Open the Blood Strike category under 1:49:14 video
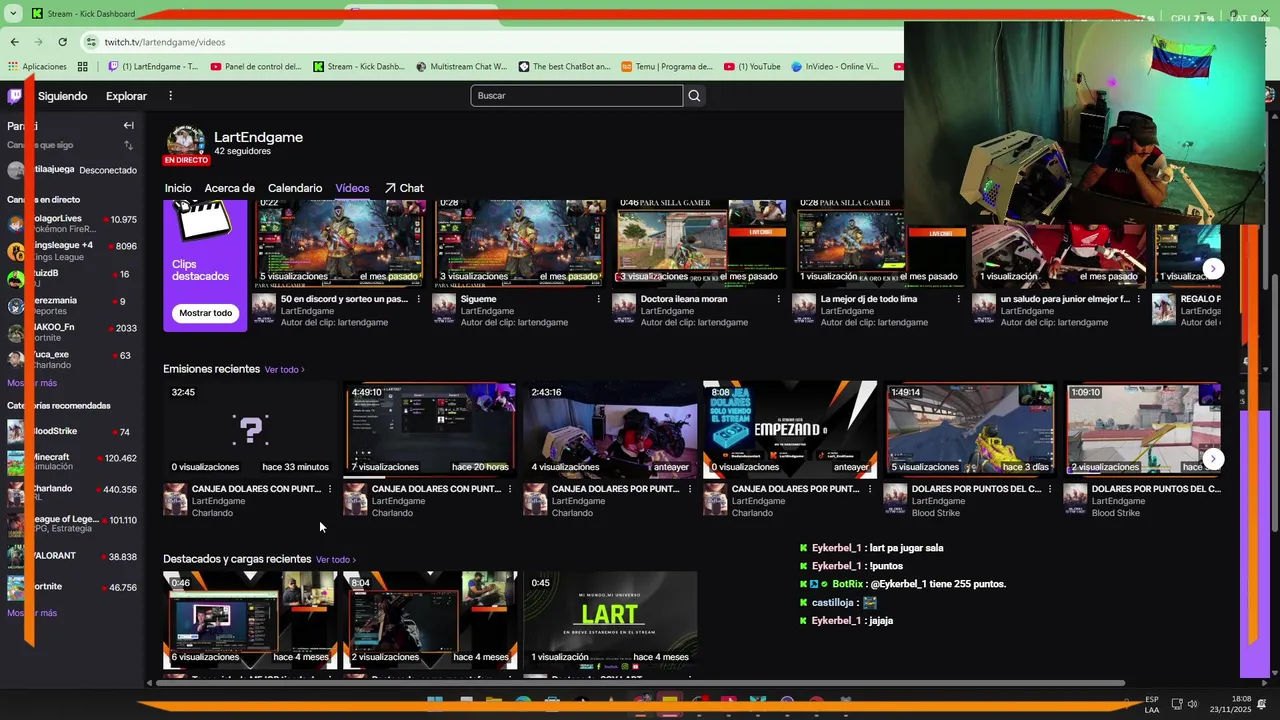The width and height of the screenshot is (1280, 720). tap(935, 513)
